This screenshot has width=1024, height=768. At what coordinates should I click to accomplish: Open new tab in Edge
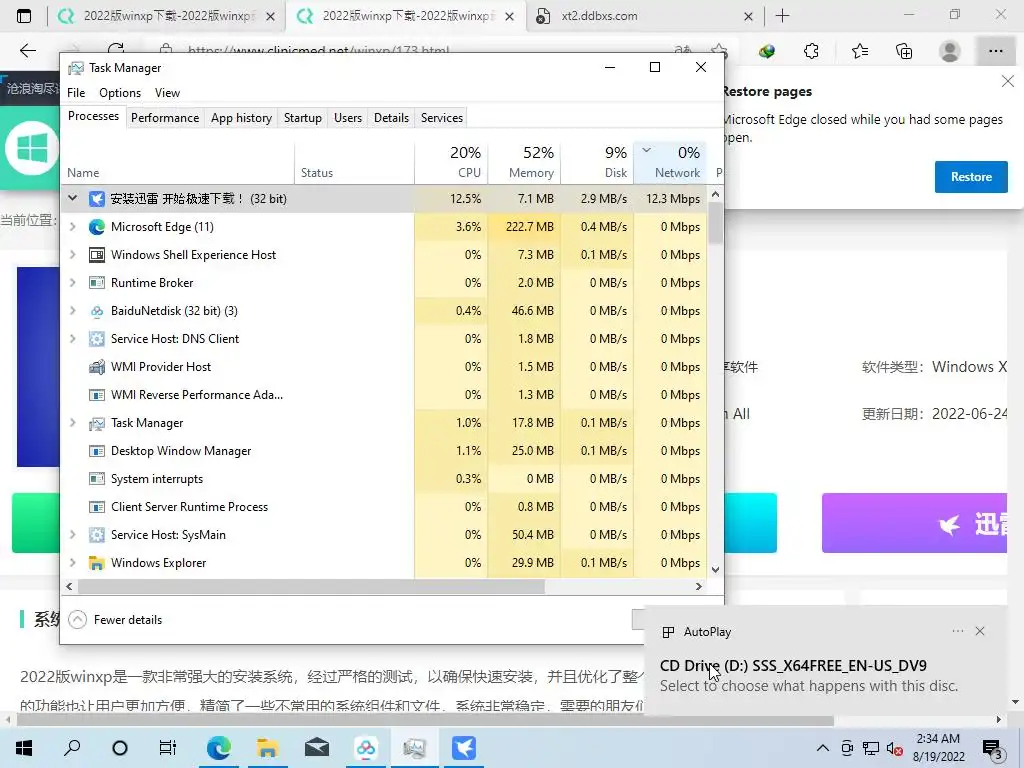point(782,16)
